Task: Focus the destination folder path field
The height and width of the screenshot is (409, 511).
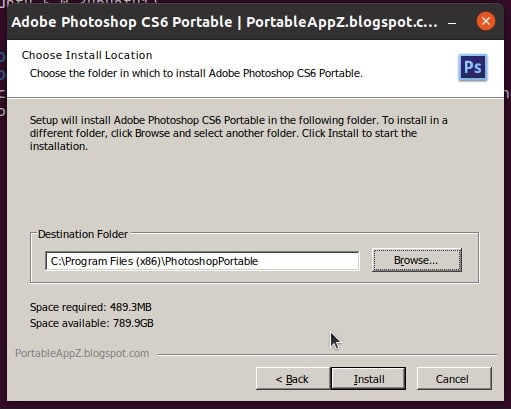Action: pyautogui.click(x=202, y=261)
